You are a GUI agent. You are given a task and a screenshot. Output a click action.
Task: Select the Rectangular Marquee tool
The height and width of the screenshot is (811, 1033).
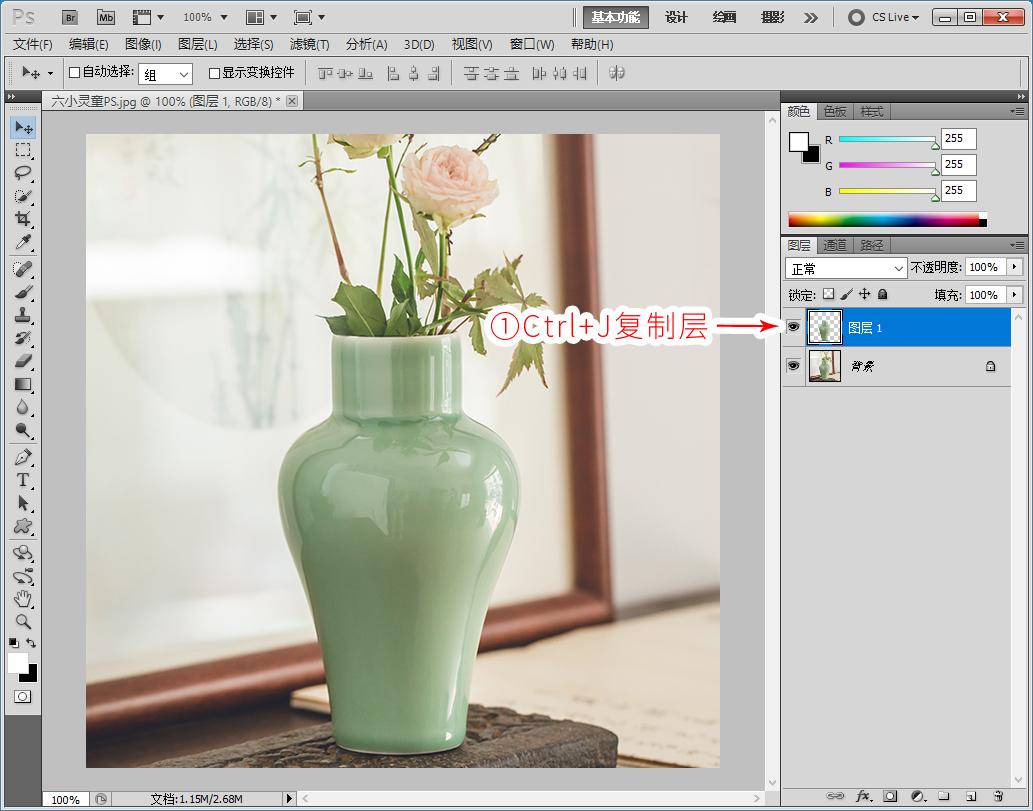23,150
